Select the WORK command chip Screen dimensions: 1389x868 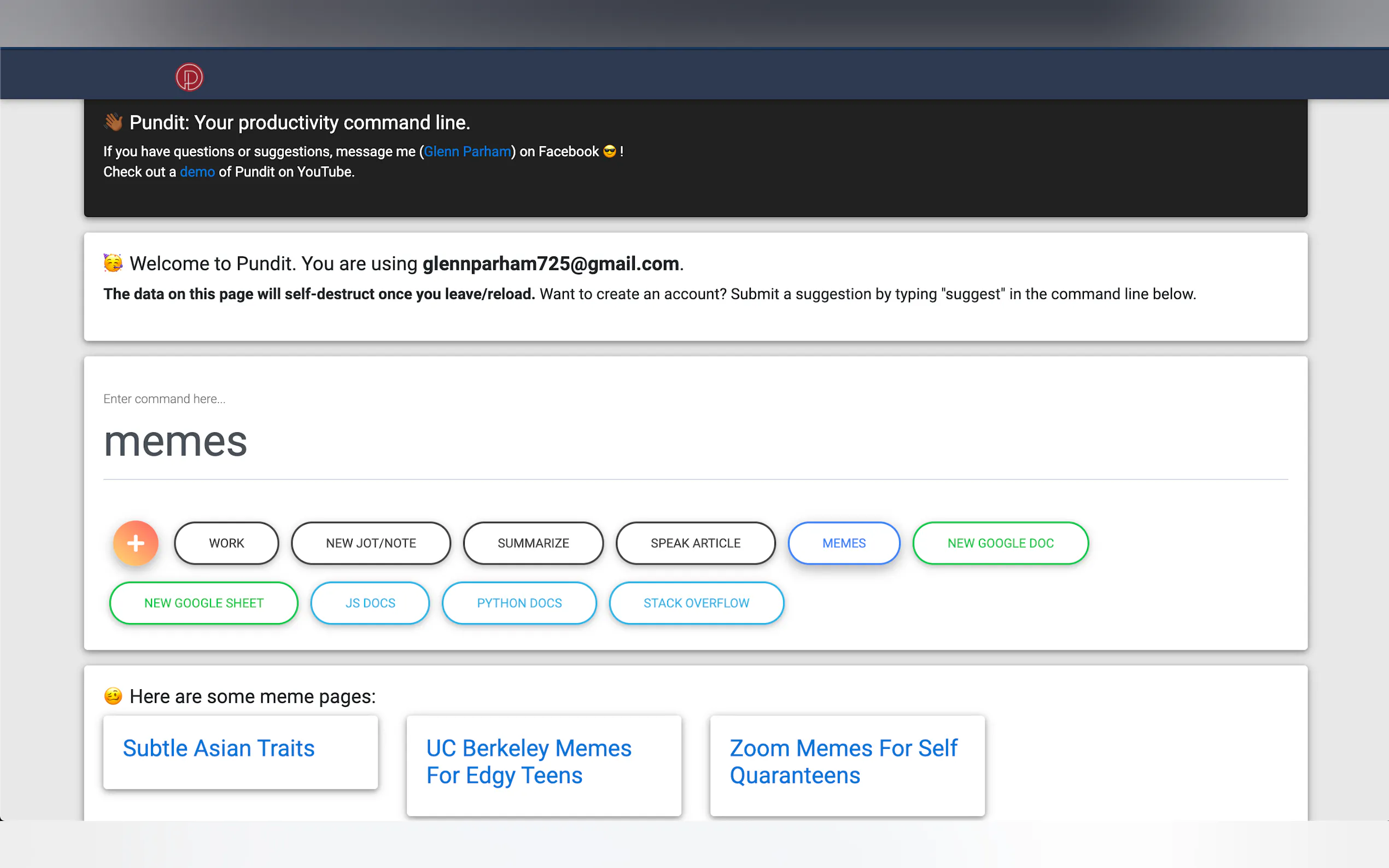pyautogui.click(x=226, y=543)
